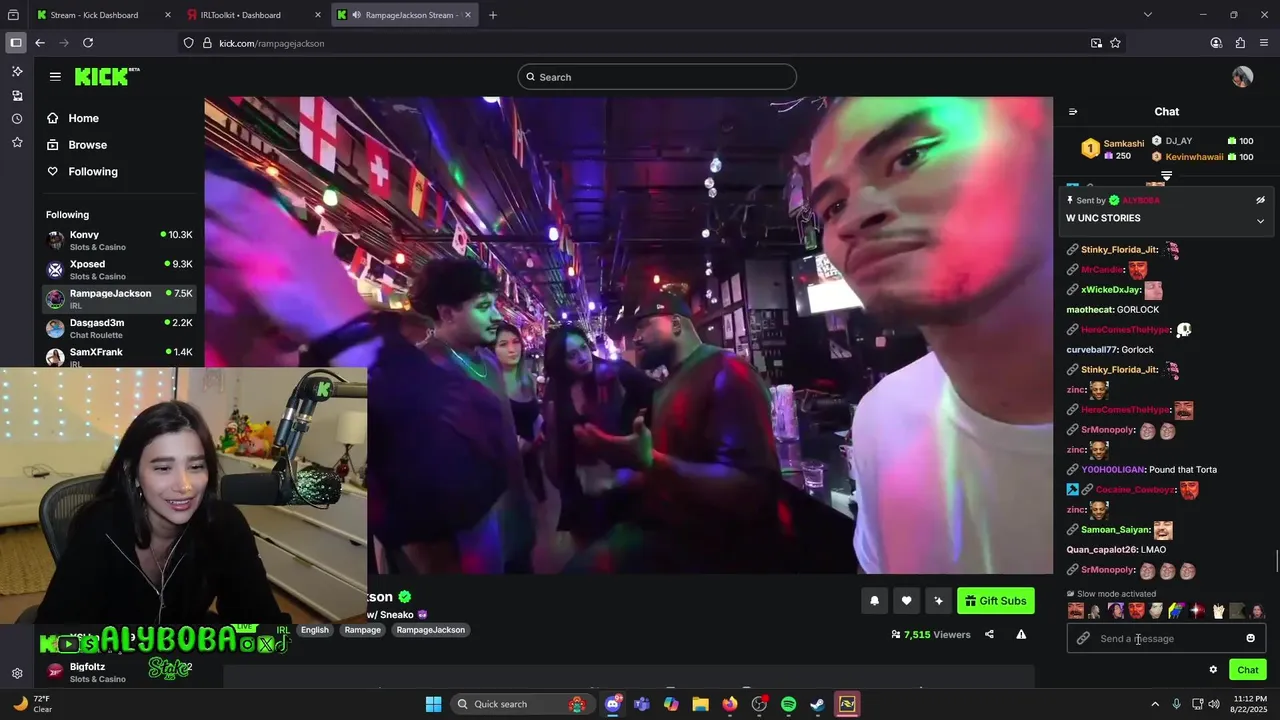Follow the channel with the heart button
1280x720 pixels.
click(906, 601)
